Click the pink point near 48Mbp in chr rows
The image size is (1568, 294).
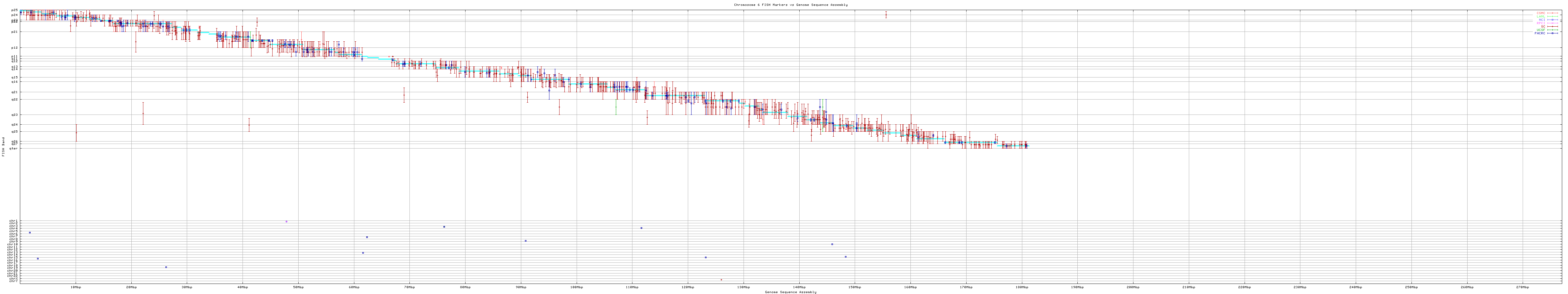[286, 221]
